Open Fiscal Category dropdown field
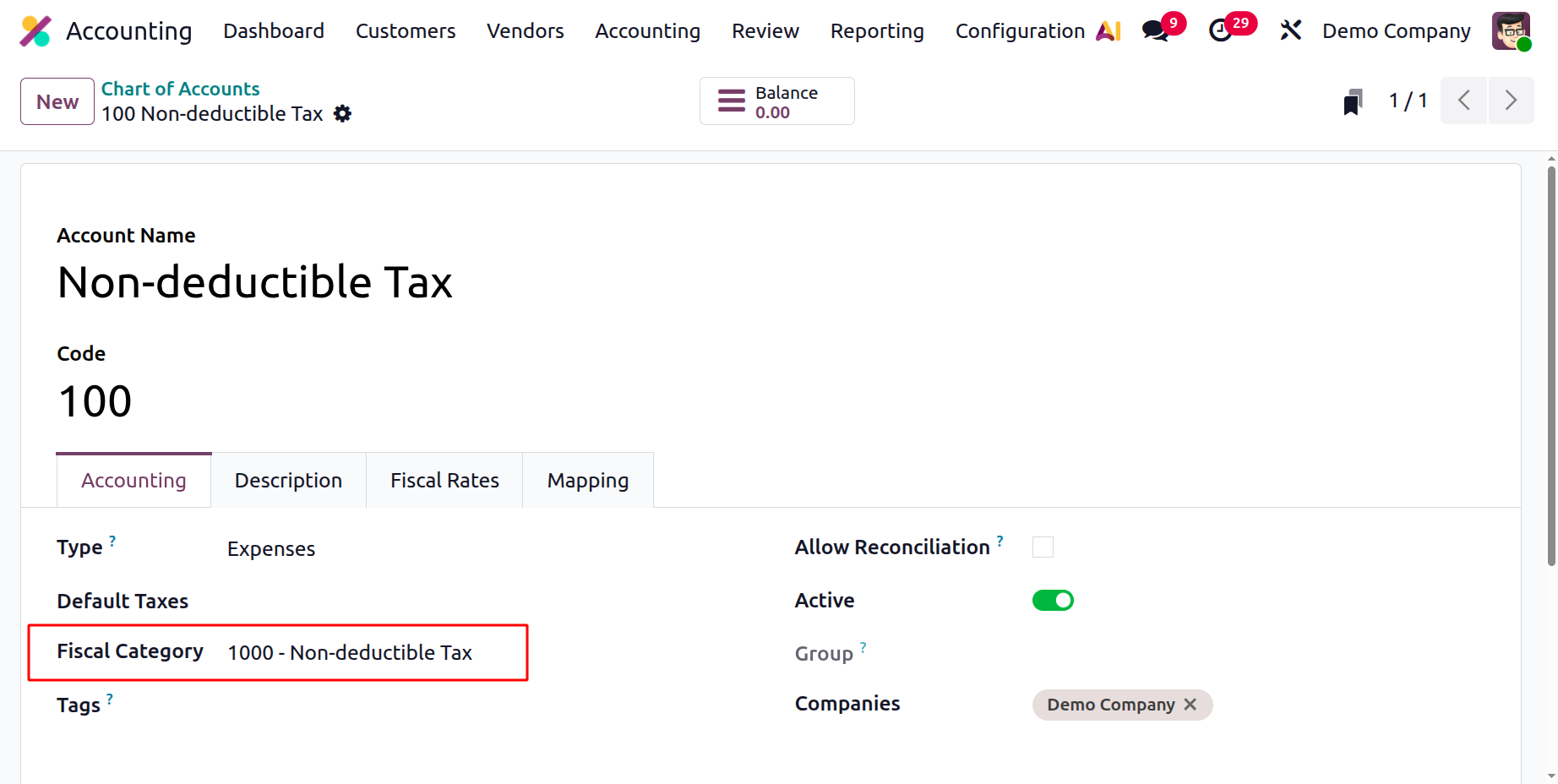Viewport: 1558px width, 784px height. click(x=372, y=652)
